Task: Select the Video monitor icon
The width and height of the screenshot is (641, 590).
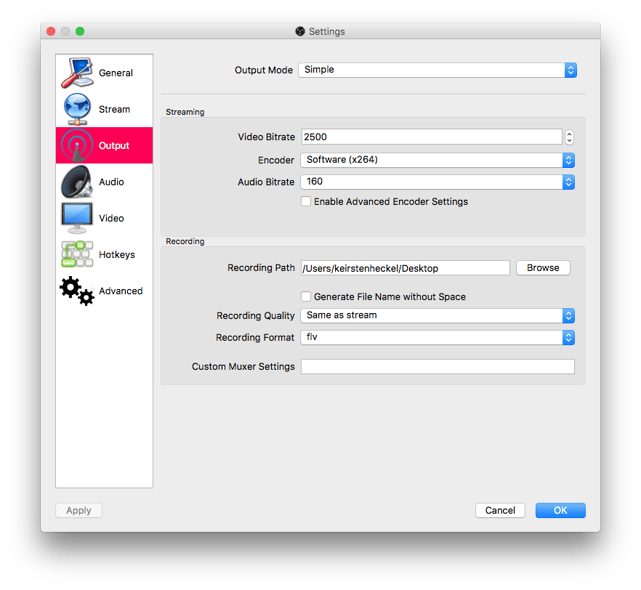Action: [x=77, y=218]
